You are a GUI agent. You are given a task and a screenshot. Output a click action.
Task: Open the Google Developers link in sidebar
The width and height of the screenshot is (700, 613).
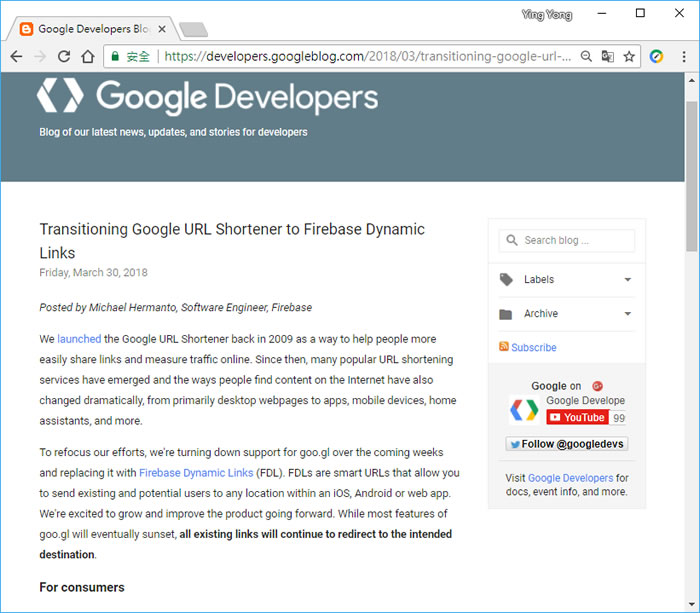tap(571, 478)
